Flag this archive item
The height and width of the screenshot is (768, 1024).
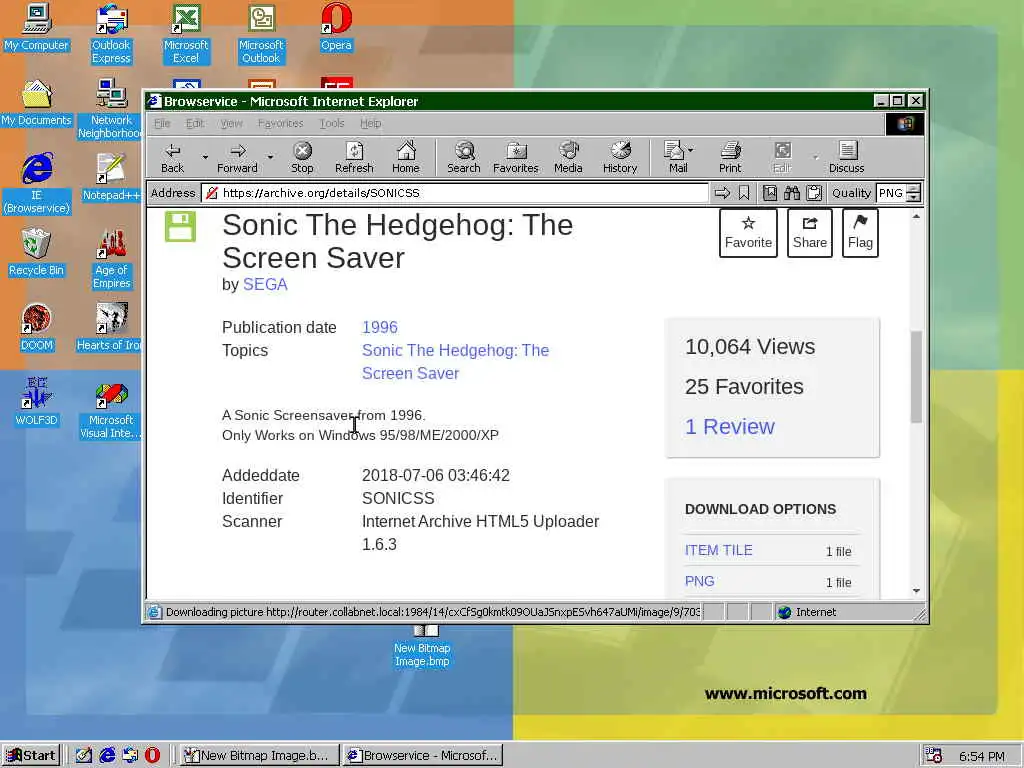coord(860,233)
